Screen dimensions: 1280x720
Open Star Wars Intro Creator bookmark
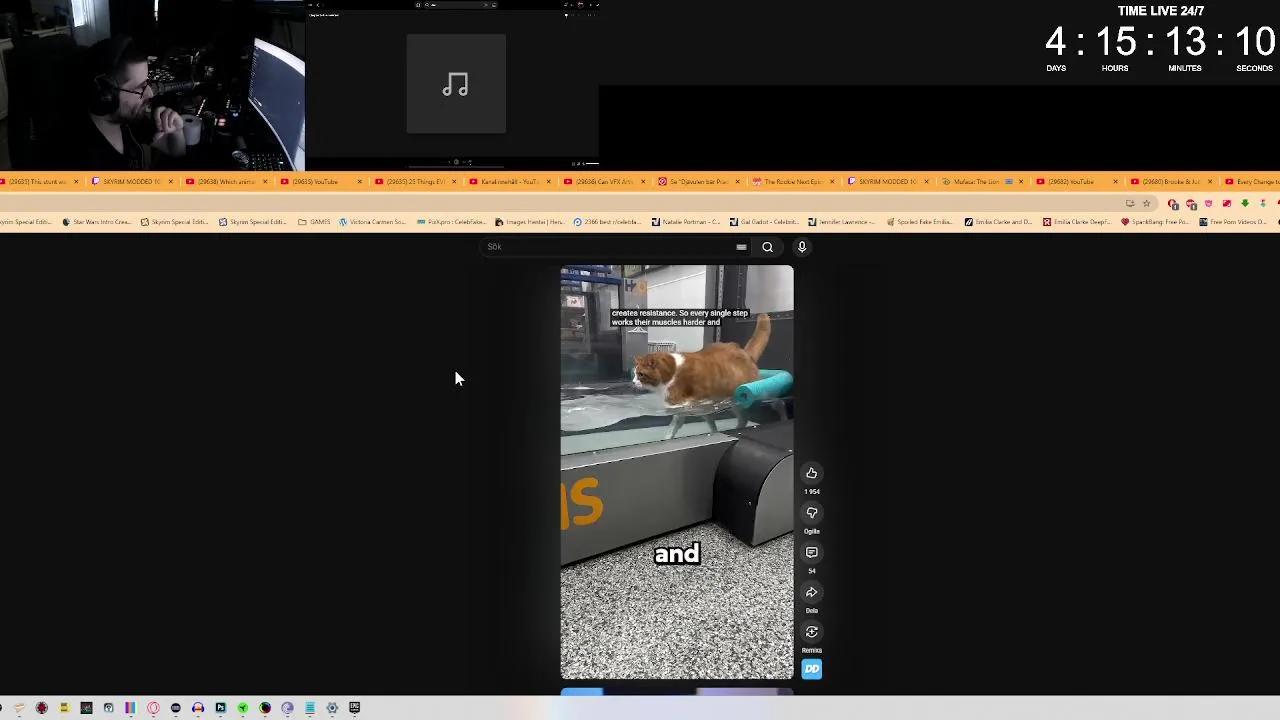pos(96,222)
